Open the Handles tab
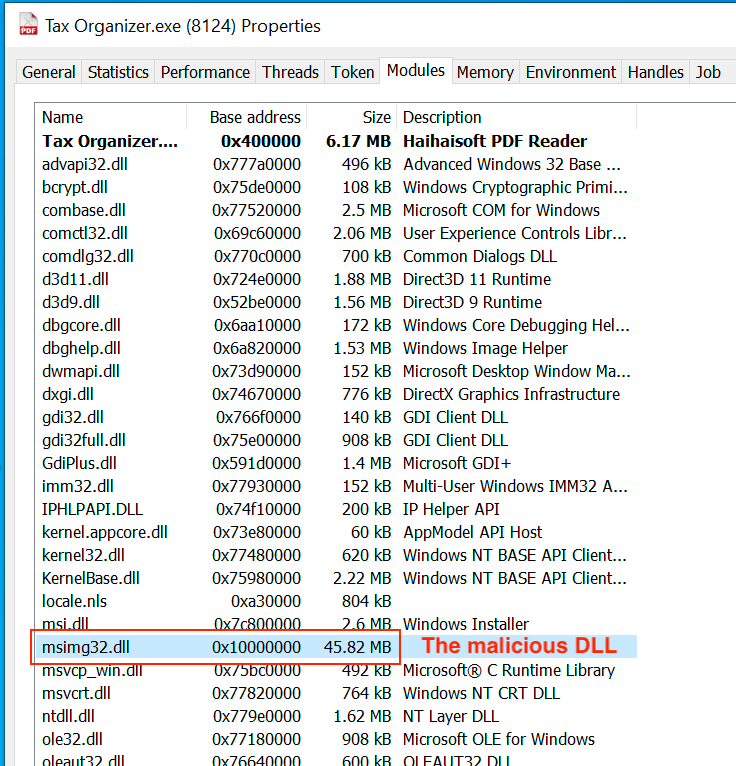This screenshot has height=766, width=736. [x=655, y=72]
